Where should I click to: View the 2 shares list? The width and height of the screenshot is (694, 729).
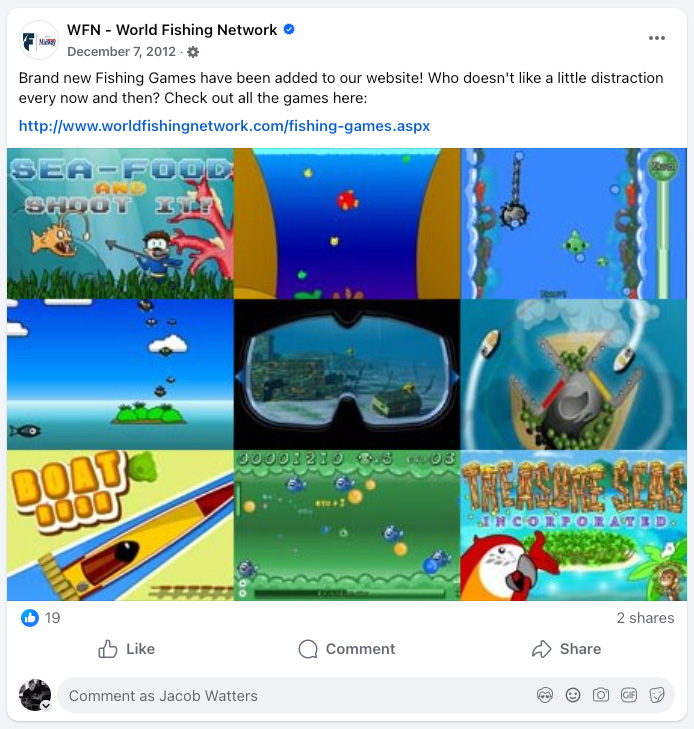point(645,618)
